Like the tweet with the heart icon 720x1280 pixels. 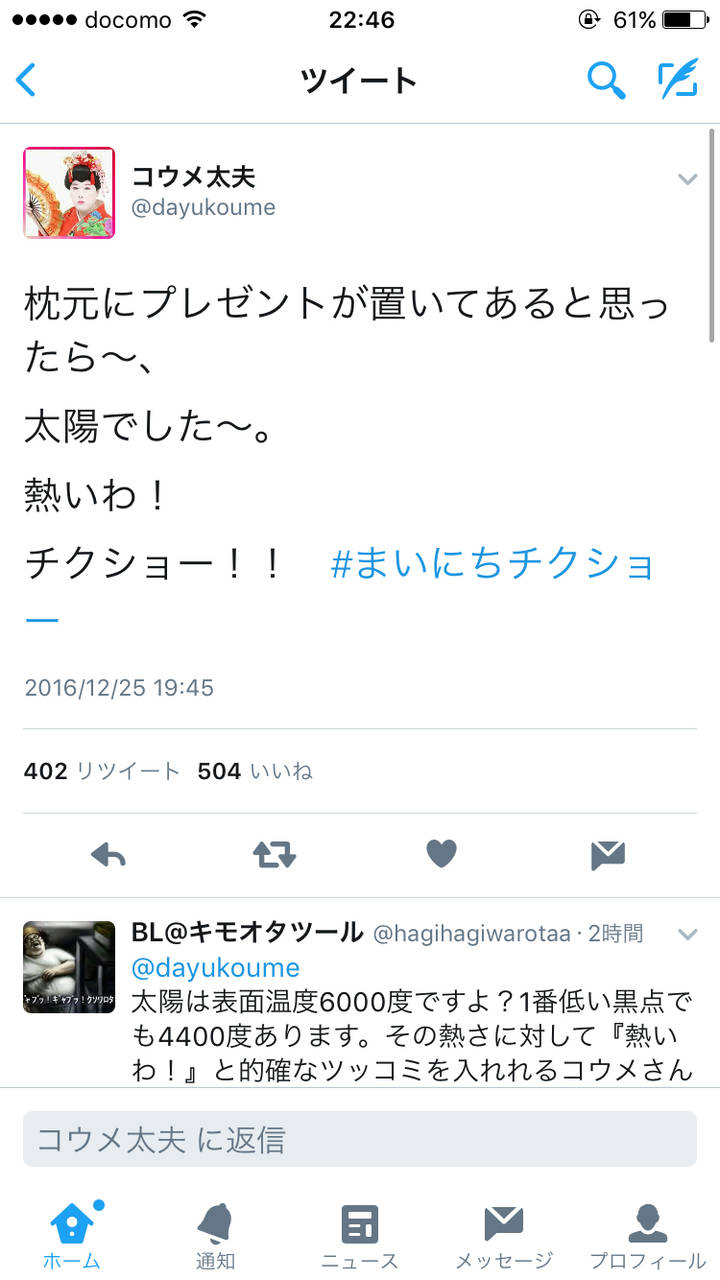point(441,854)
